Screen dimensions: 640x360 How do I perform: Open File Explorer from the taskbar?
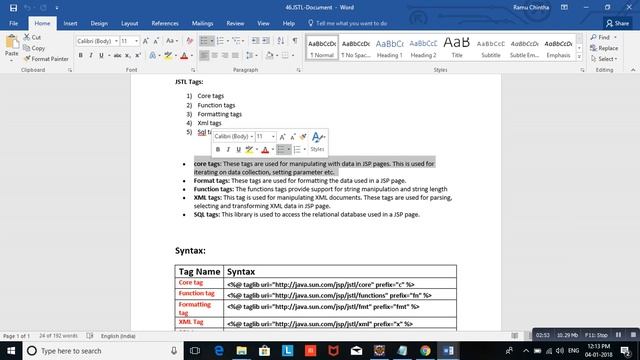[x=242, y=351]
